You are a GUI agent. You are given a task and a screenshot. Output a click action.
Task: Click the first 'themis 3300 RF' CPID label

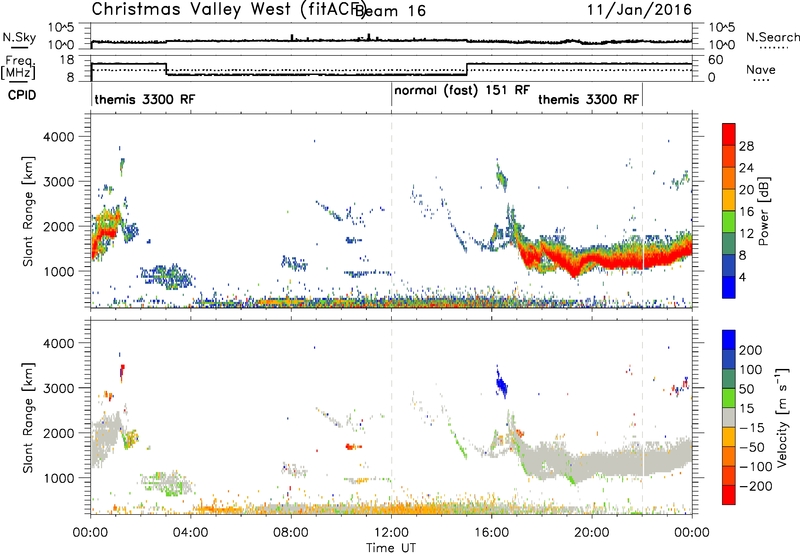point(144,99)
